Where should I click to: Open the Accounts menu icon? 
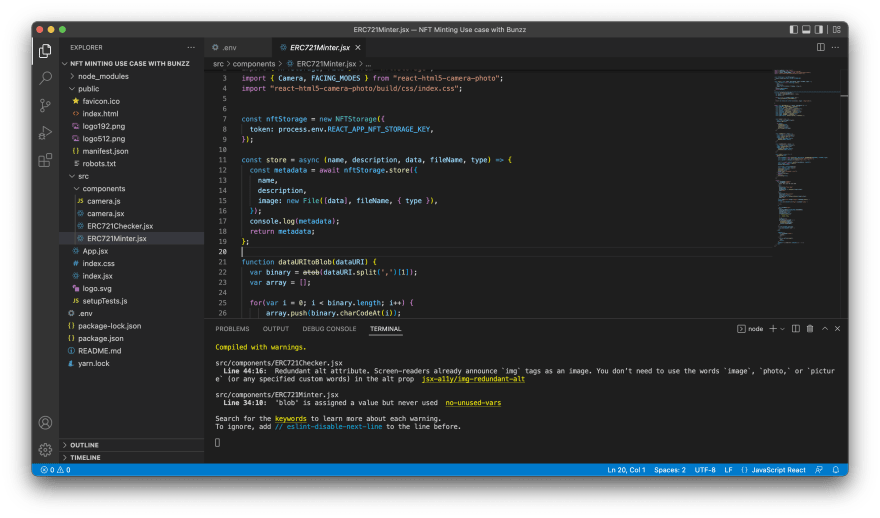[45, 423]
